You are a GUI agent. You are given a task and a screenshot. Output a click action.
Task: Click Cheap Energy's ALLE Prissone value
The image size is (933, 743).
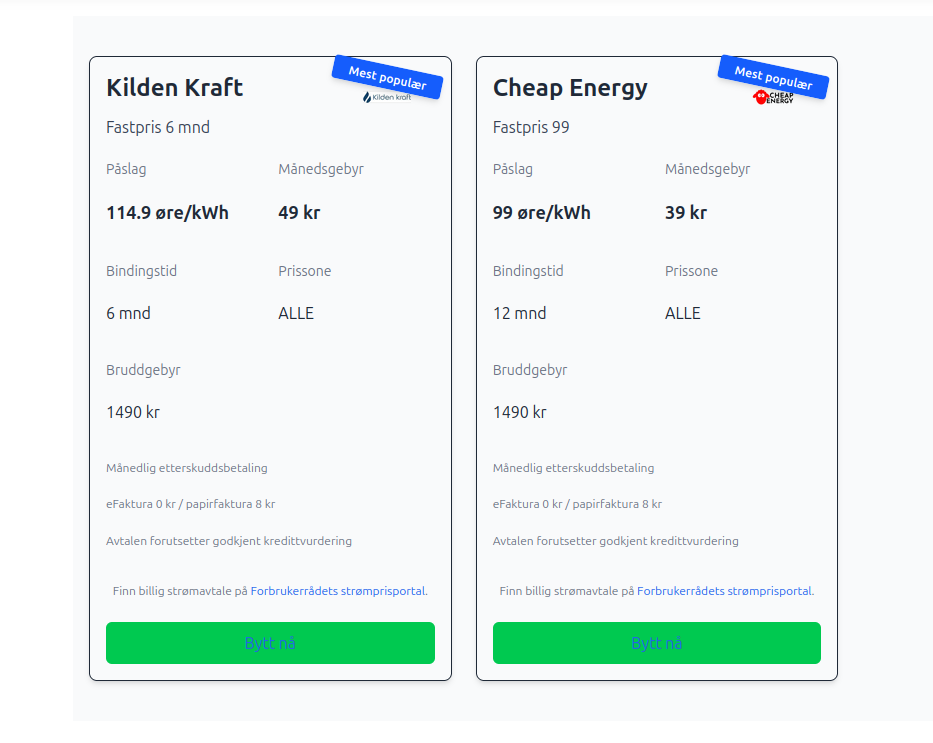click(682, 314)
